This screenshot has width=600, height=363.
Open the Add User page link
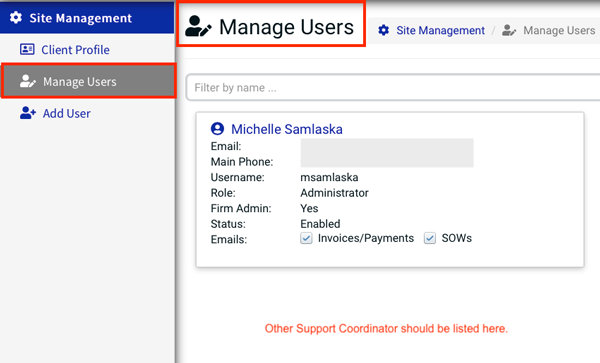(67, 114)
